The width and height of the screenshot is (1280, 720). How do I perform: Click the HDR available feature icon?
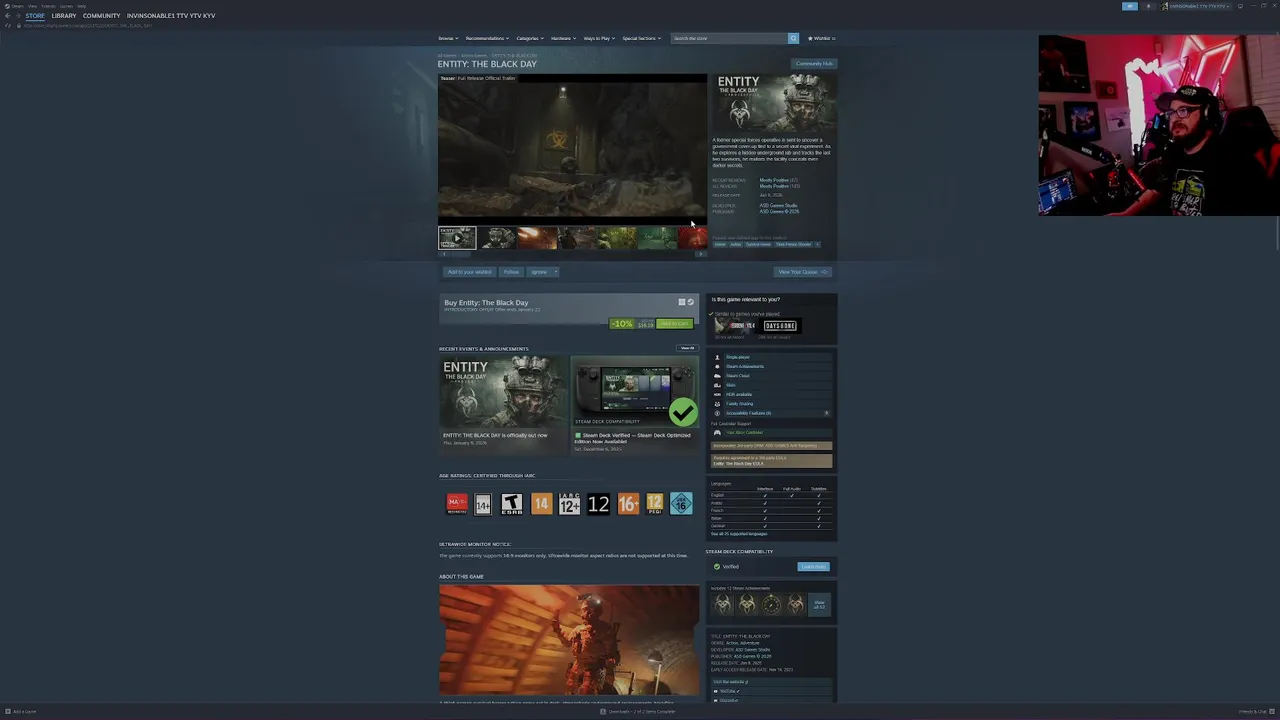pos(717,394)
